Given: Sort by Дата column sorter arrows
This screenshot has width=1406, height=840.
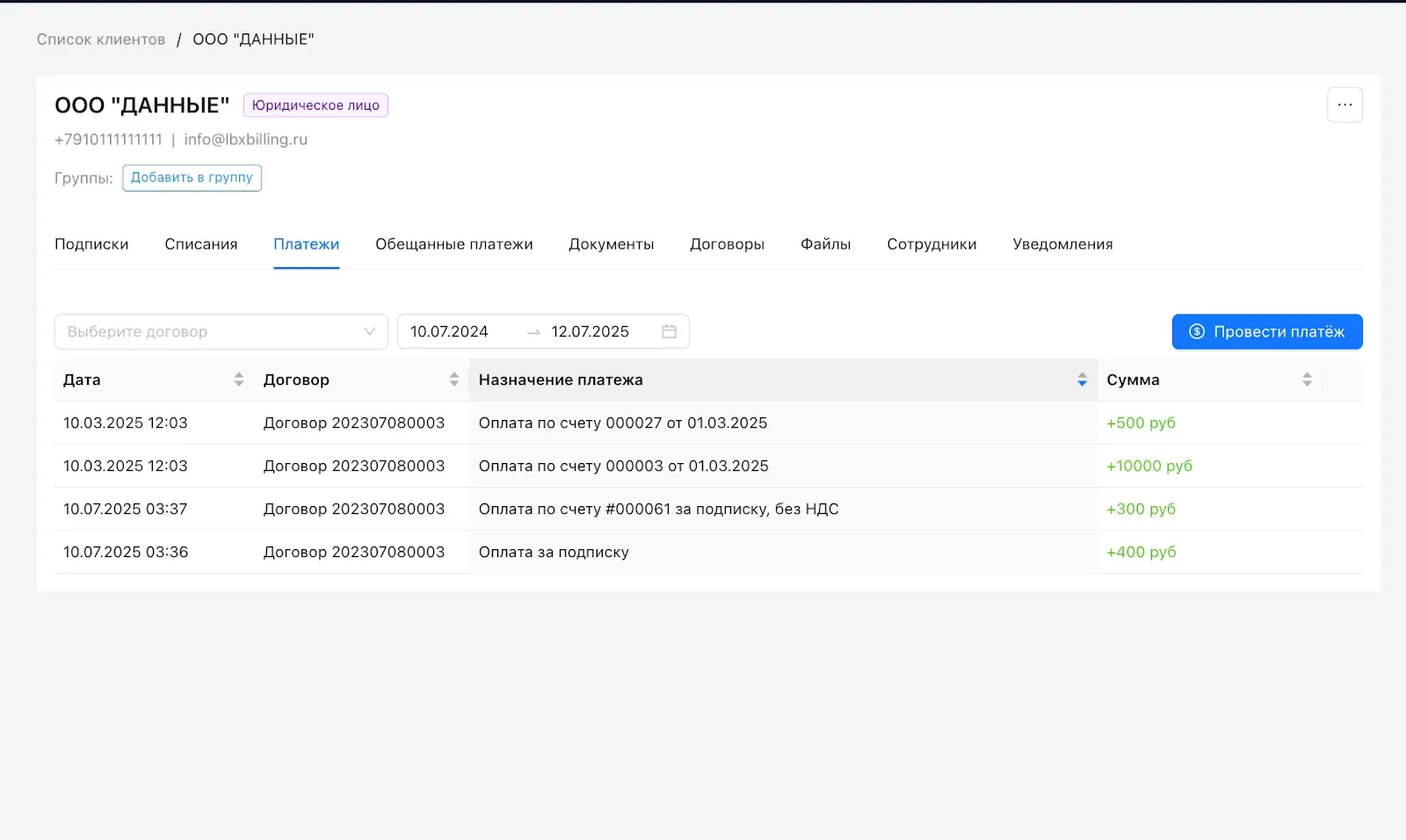Looking at the screenshot, I should tap(239, 380).
